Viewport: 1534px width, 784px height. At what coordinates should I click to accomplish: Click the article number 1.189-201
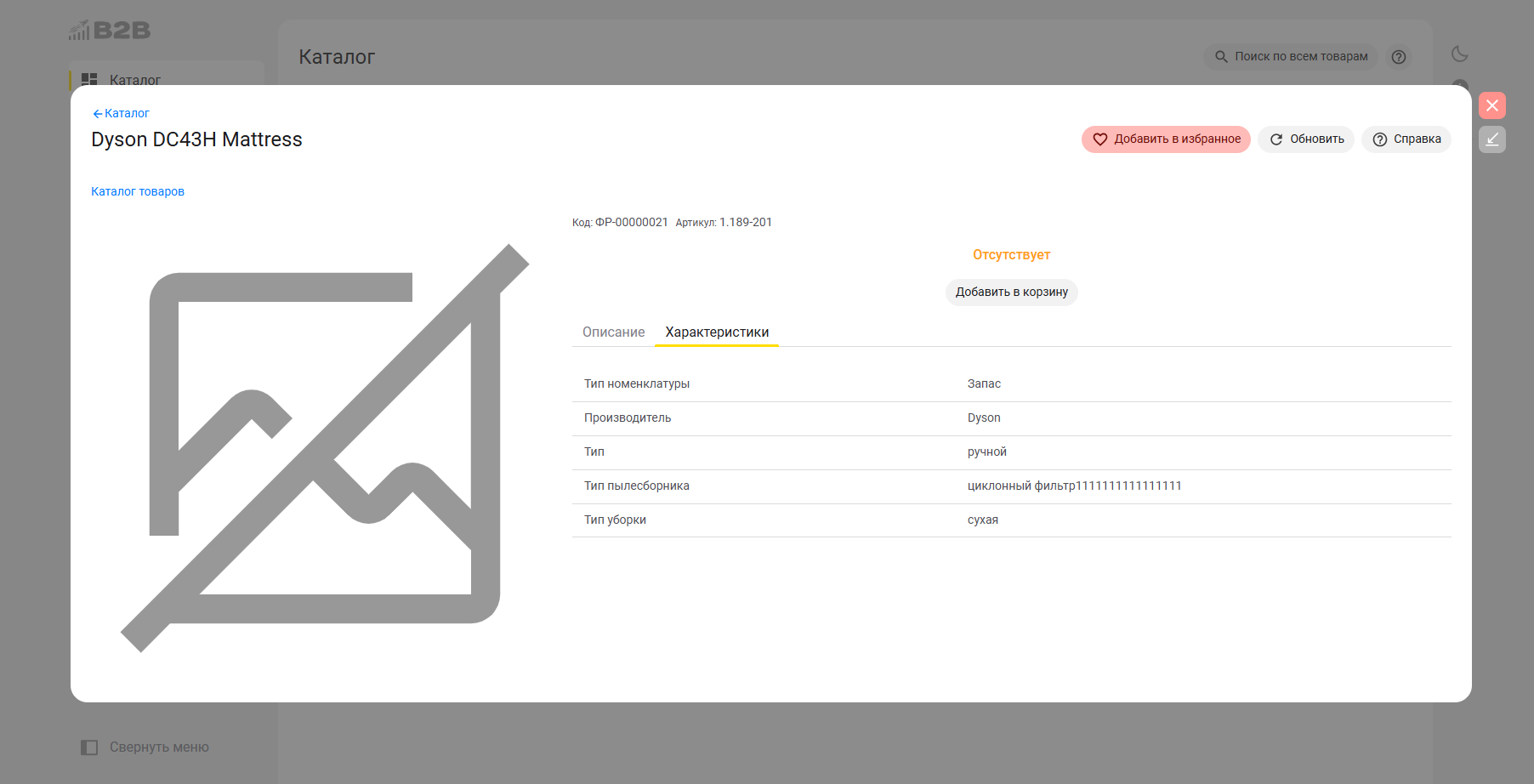[x=746, y=223]
